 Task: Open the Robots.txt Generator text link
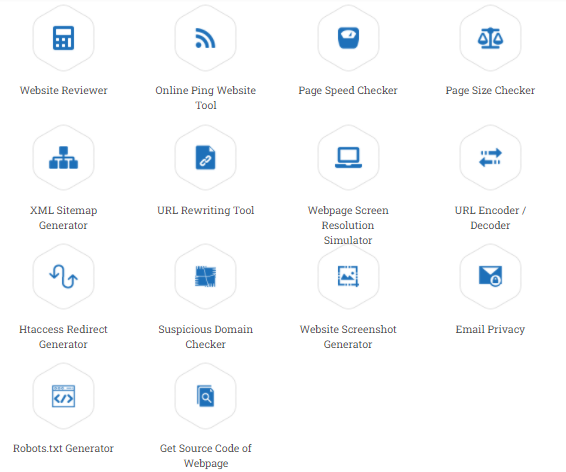[x=64, y=448]
